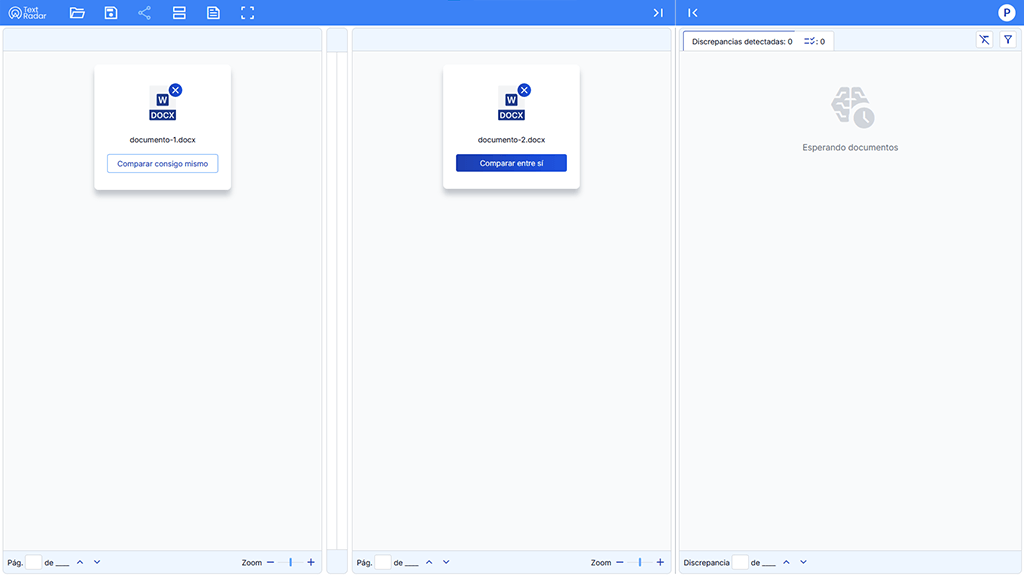Screen dimensions: 1024x576
Task: Open a document using the folder icon
Action: [x=77, y=13]
